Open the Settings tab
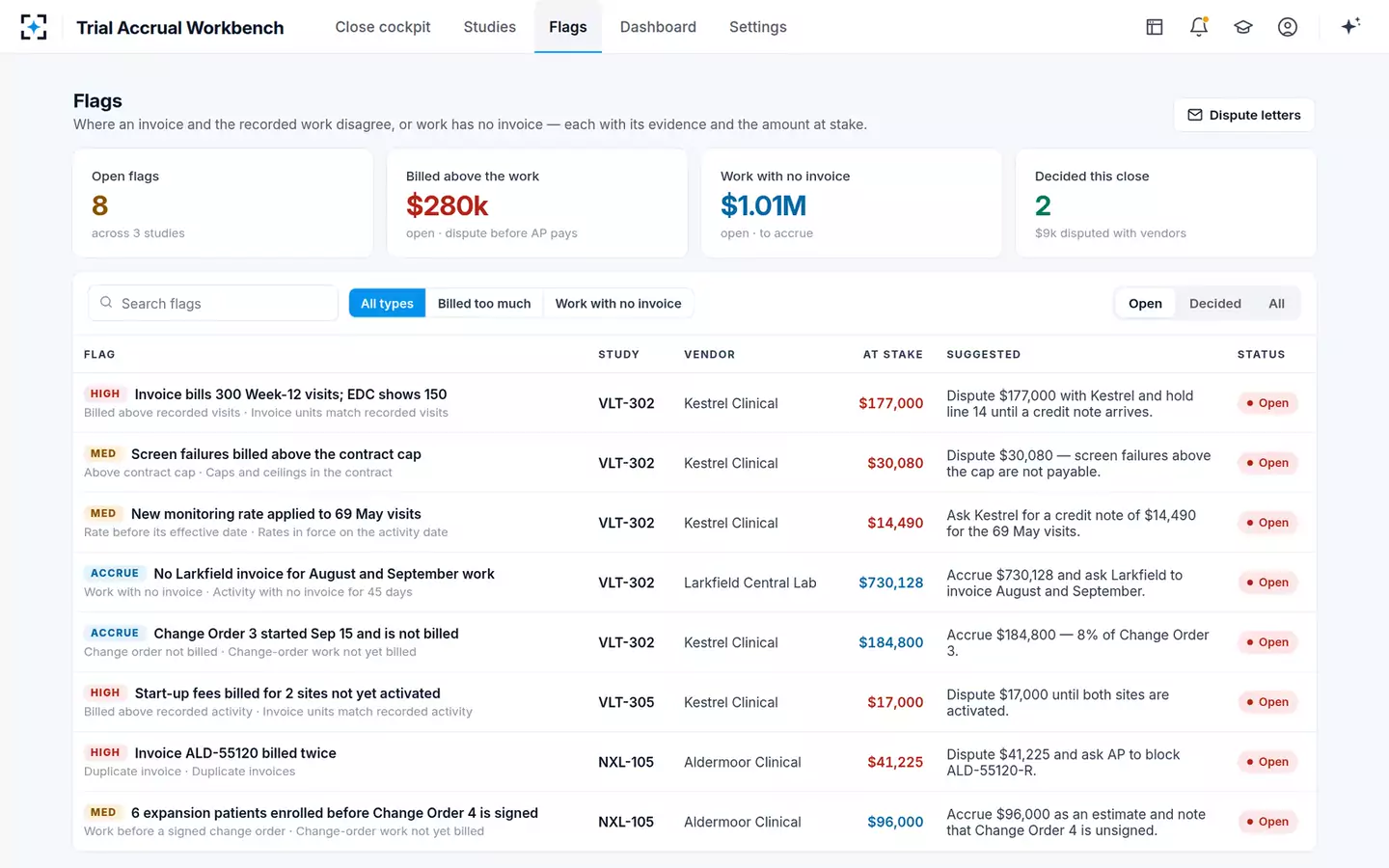The width and height of the screenshot is (1389, 868). (x=758, y=27)
